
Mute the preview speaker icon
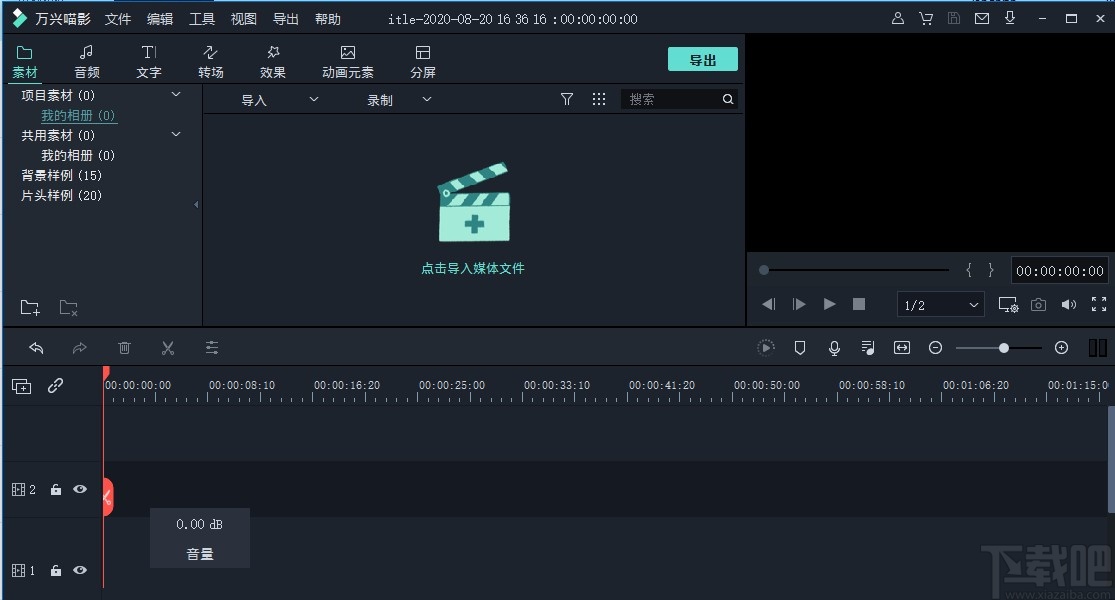(1068, 304)
